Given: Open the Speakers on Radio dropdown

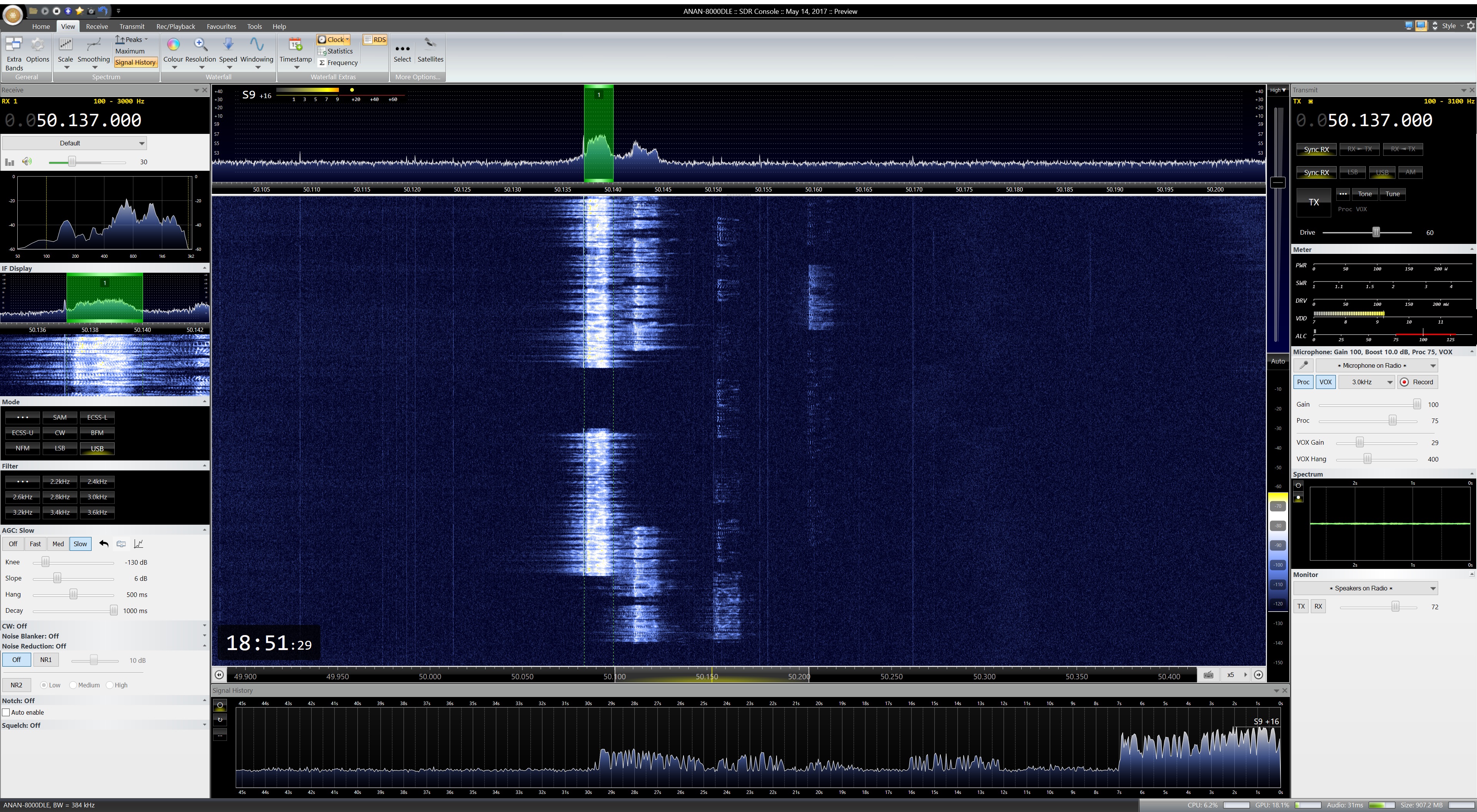Looking at the screenshot, I should [x=1365, y=588].
